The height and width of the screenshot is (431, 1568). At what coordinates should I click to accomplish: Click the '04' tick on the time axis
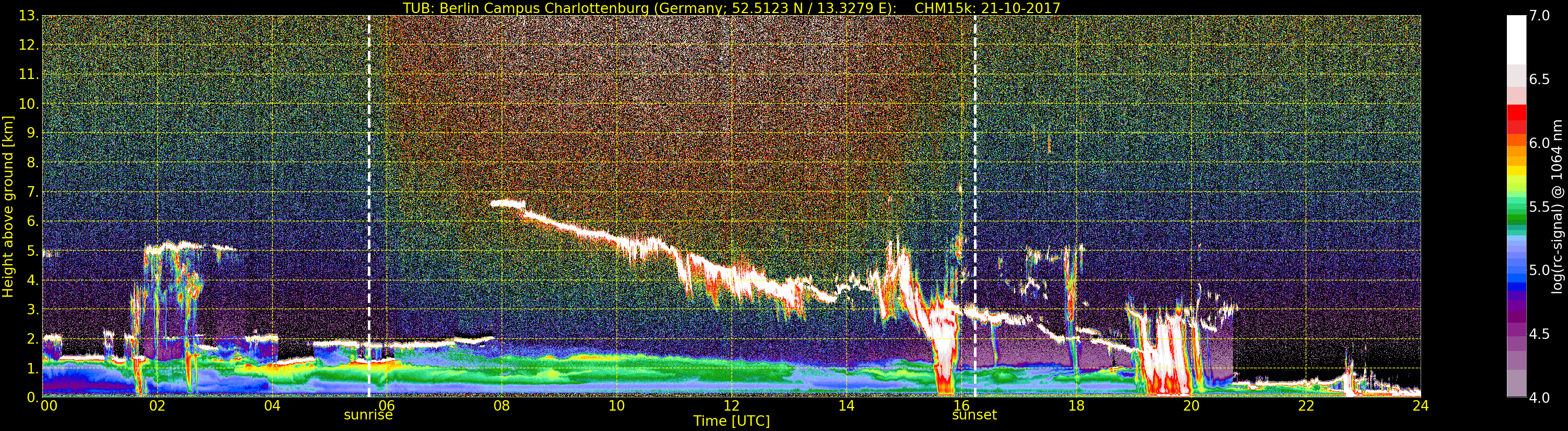tap(272, 406)
